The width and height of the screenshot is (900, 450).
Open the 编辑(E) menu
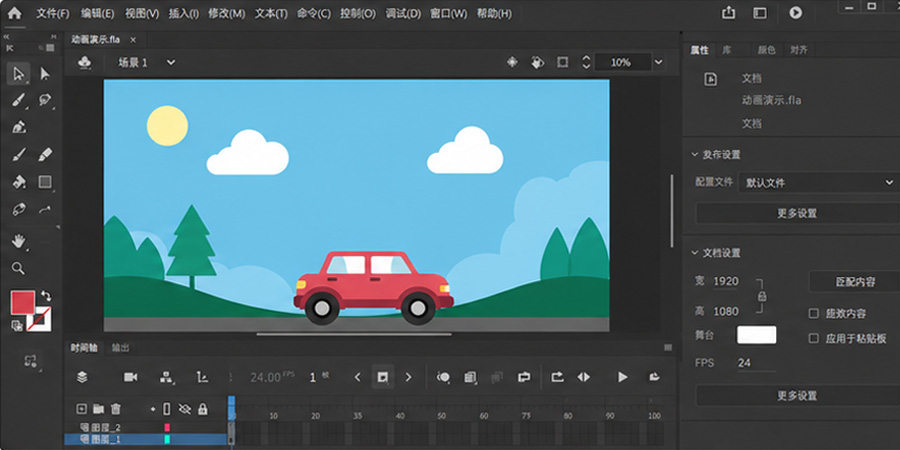97,13
